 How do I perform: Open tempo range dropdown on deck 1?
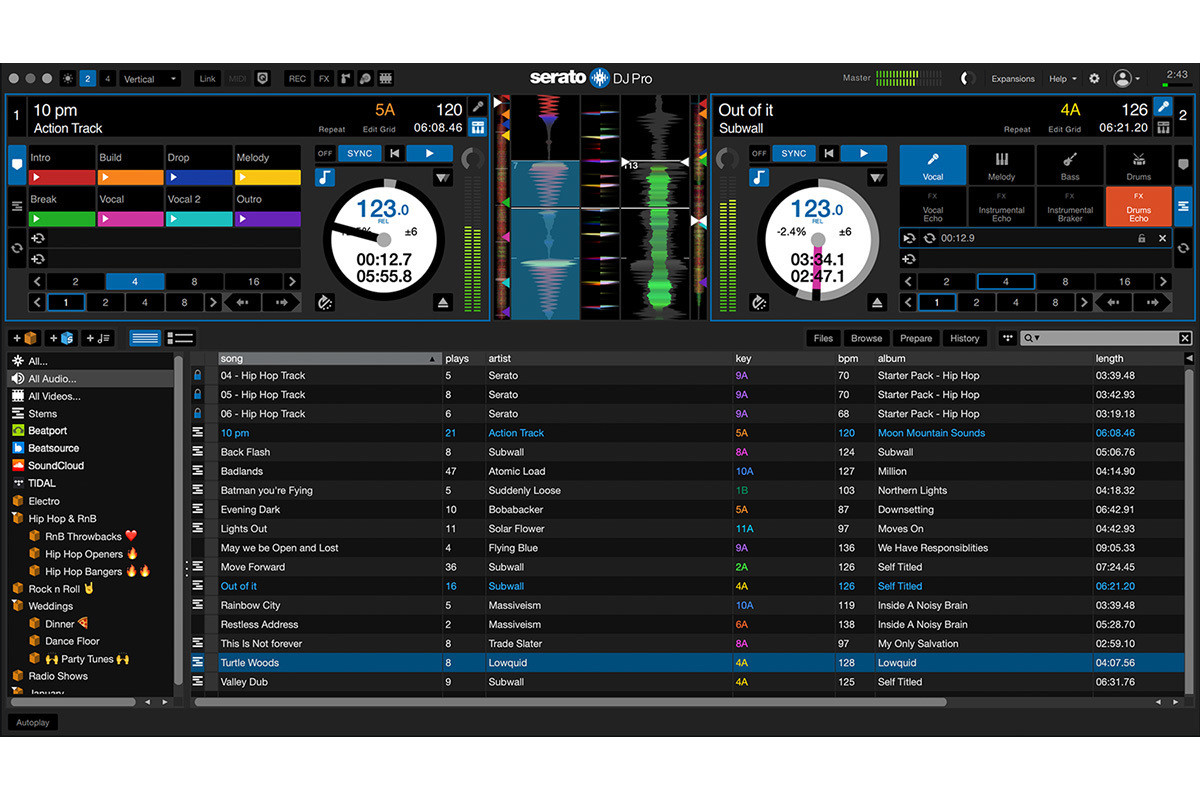(x=442, y=178)
